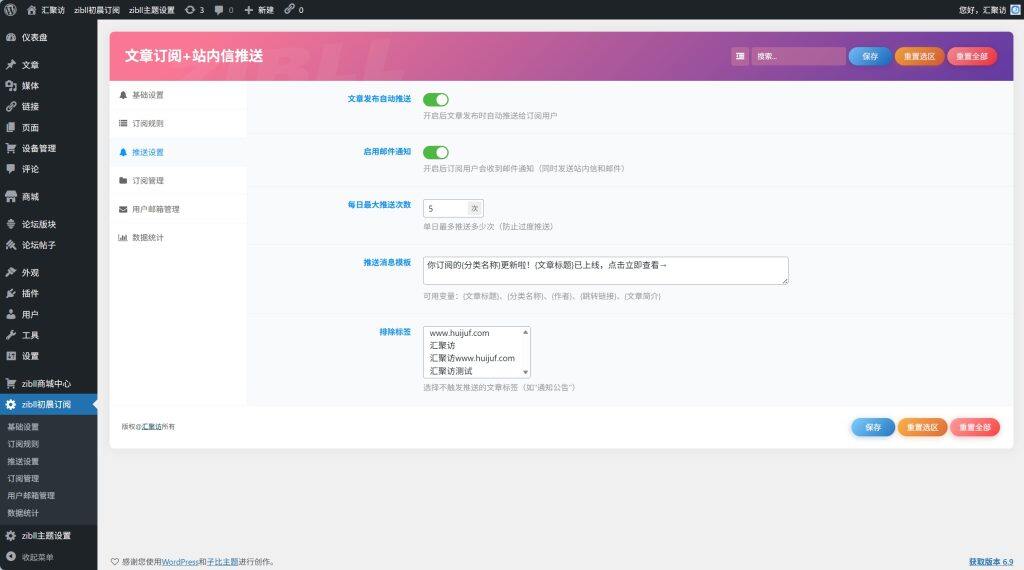Open zibll主题设置 gear in sidebar

48,535
